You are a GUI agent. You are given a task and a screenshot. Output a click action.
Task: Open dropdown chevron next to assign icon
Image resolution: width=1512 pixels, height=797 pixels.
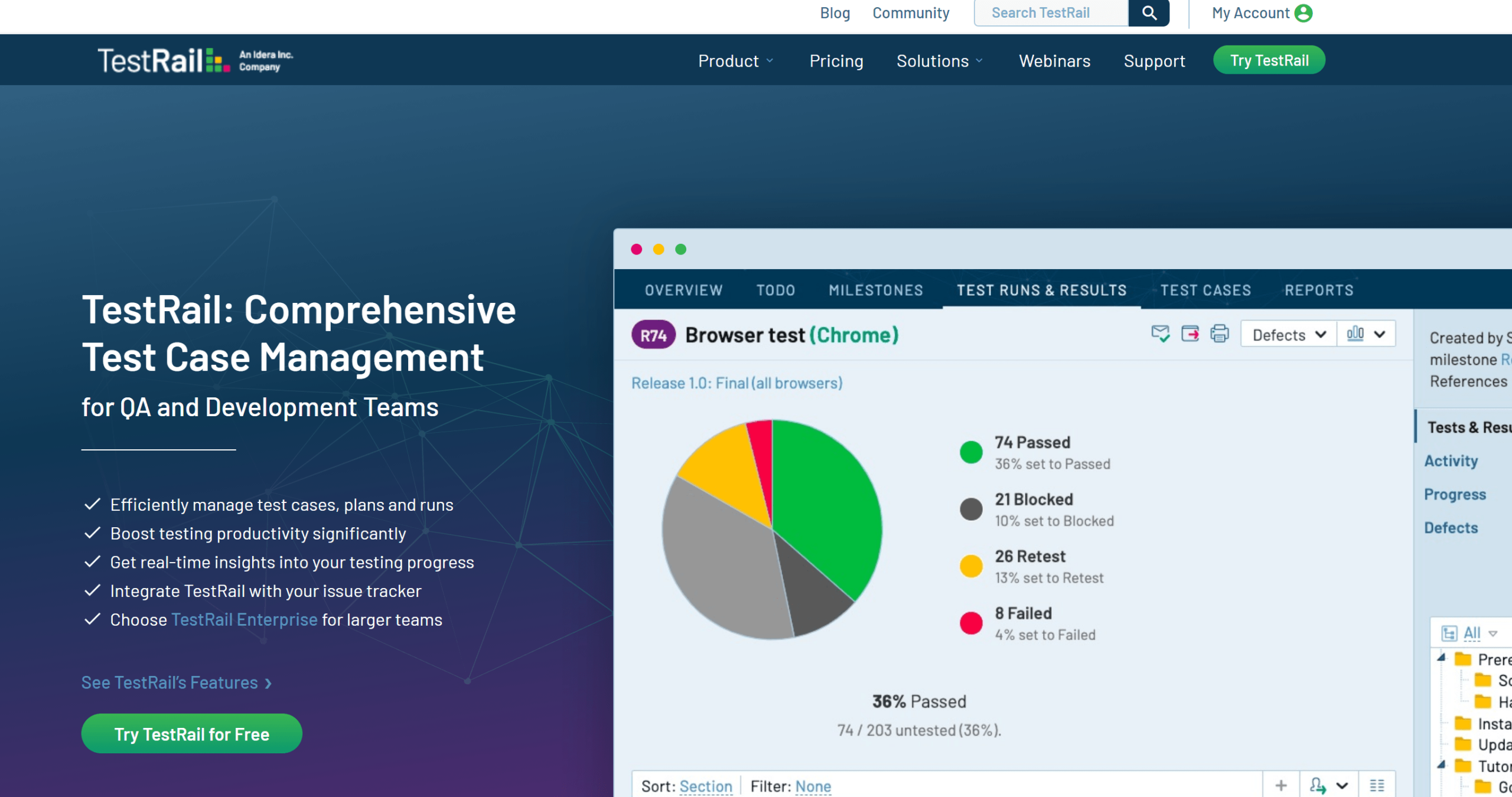pyautogui.click(x=1342, y=786)
